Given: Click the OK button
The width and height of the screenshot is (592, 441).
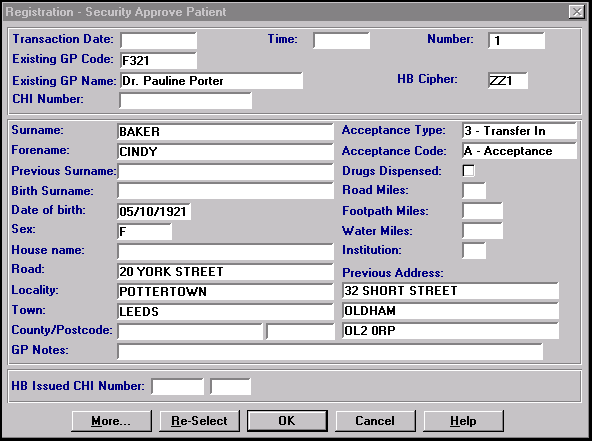Looking at the screenshot, I should [287, 421].
